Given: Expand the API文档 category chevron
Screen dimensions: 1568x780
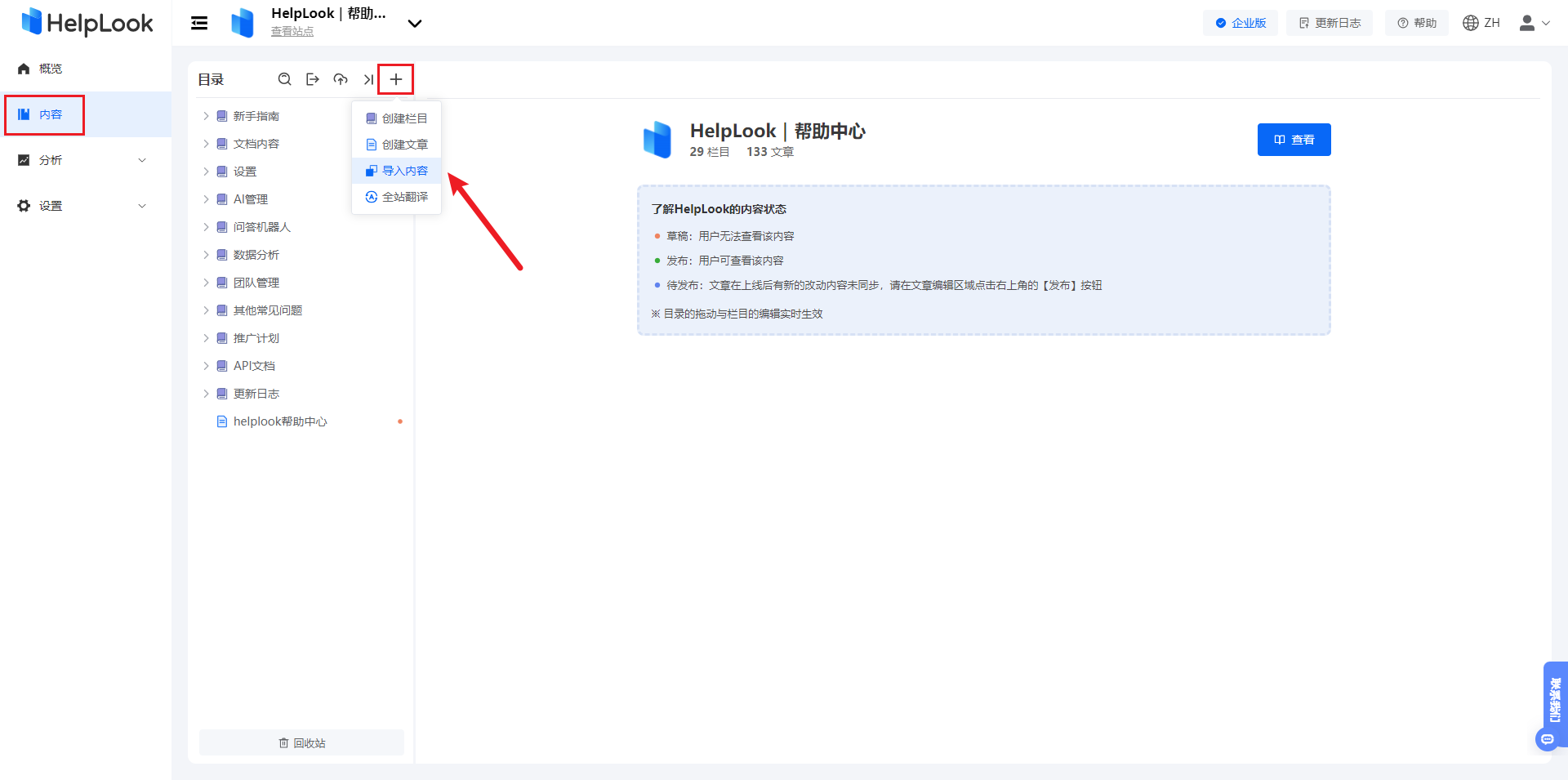Looking at the screenshot, I should 206,366.
